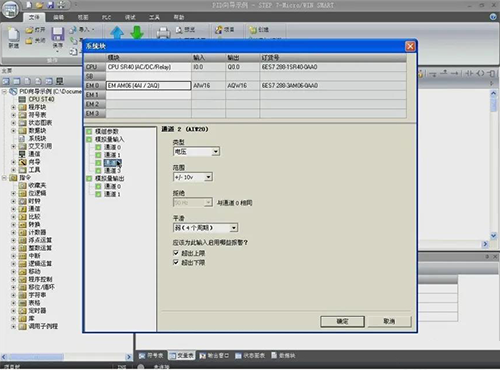Toggle the 超出上限 alarm checkbox
Image resolution: width=500 pixels, height=370 pixels.
(176, 253)
